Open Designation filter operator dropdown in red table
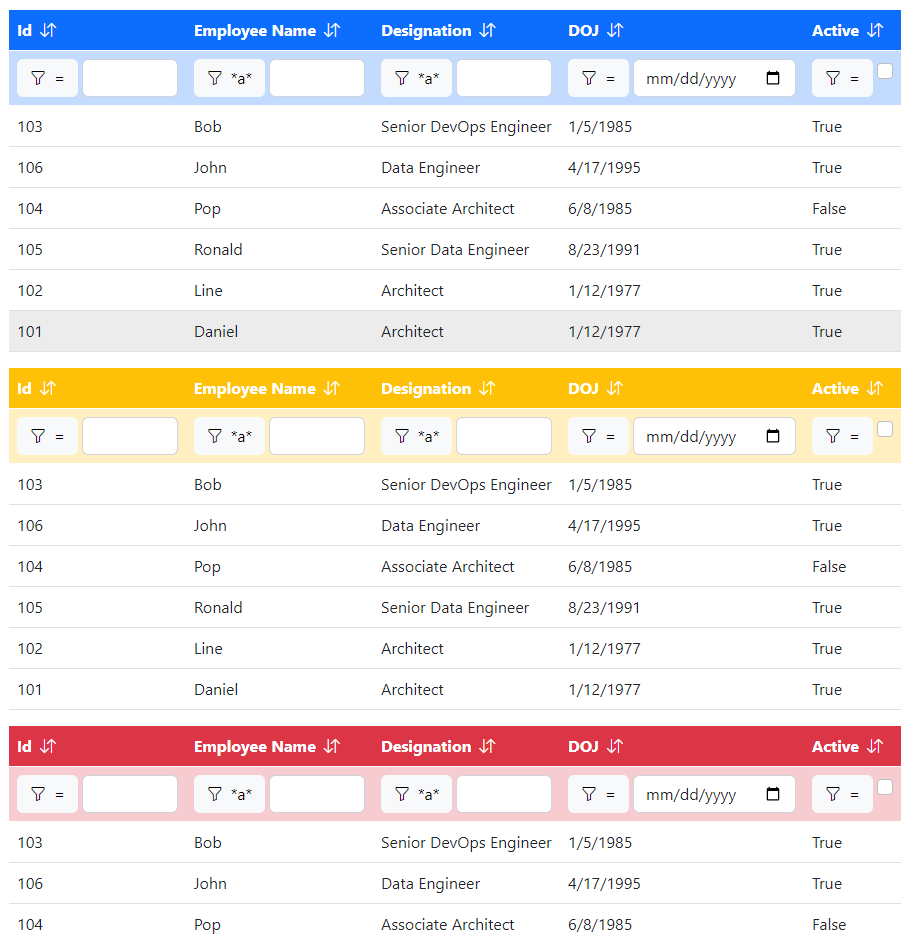This screenshot has width=911, height=942. click(x=416, y=794)
